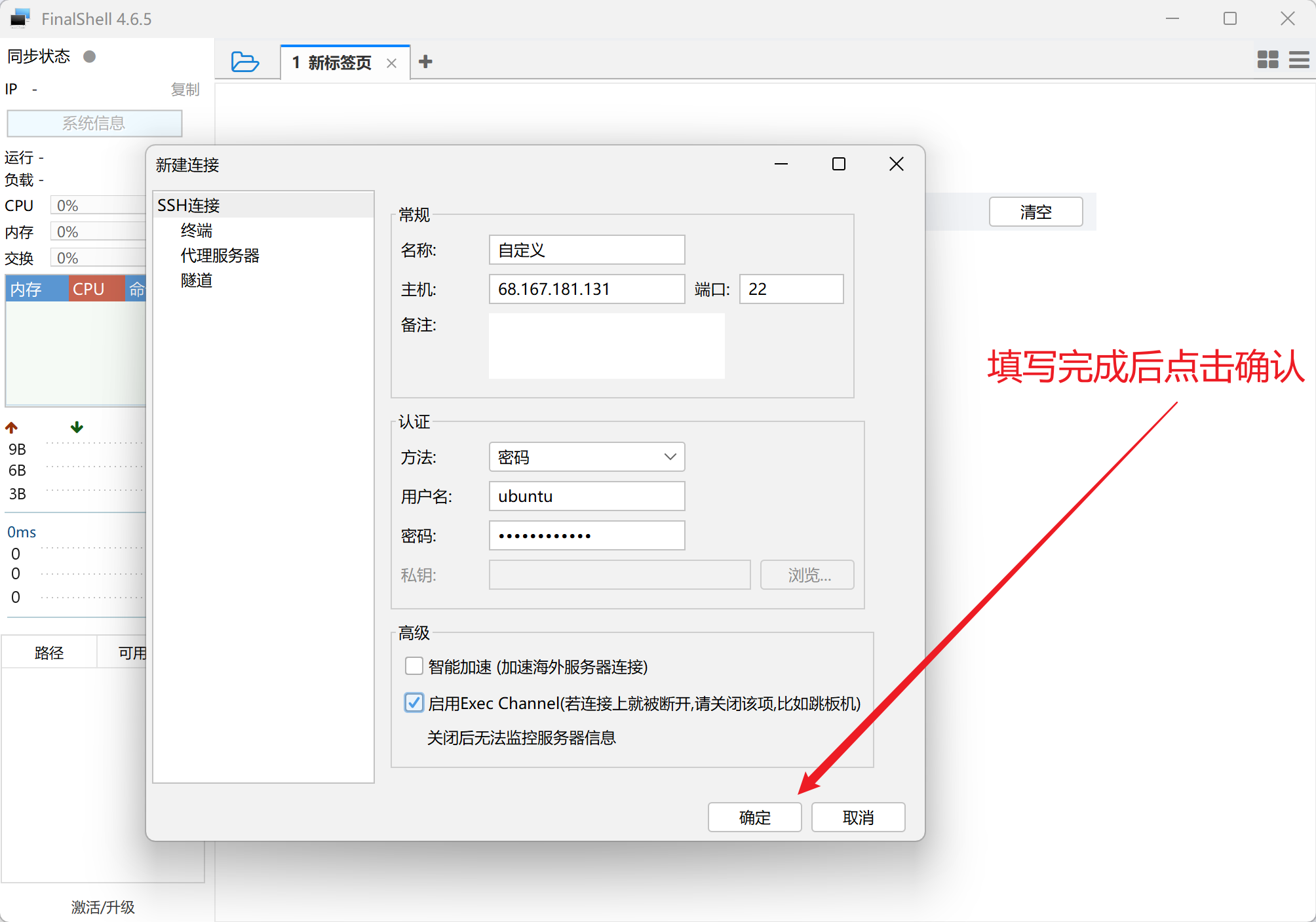This screenshot has width=1316, height=922.
Task: Open the hamburger menu icon
Action: 1299,60
